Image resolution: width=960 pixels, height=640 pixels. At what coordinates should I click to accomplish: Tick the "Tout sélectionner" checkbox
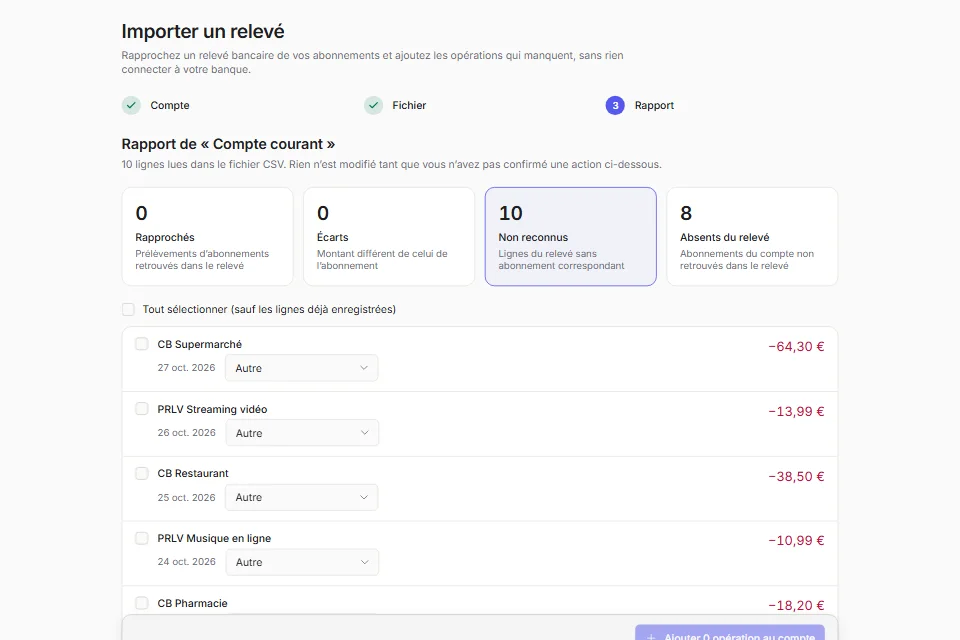point(128,309)
